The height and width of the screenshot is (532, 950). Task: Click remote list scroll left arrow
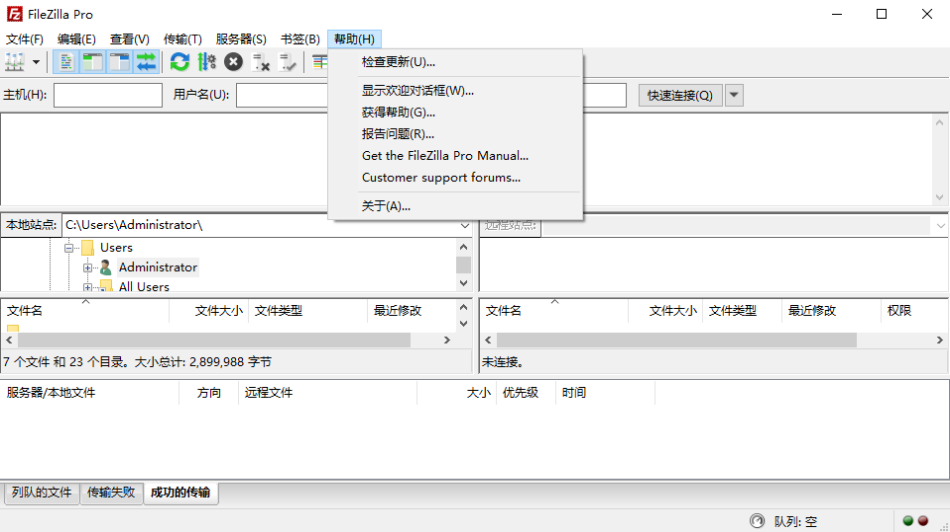click(x=488, y=341)
